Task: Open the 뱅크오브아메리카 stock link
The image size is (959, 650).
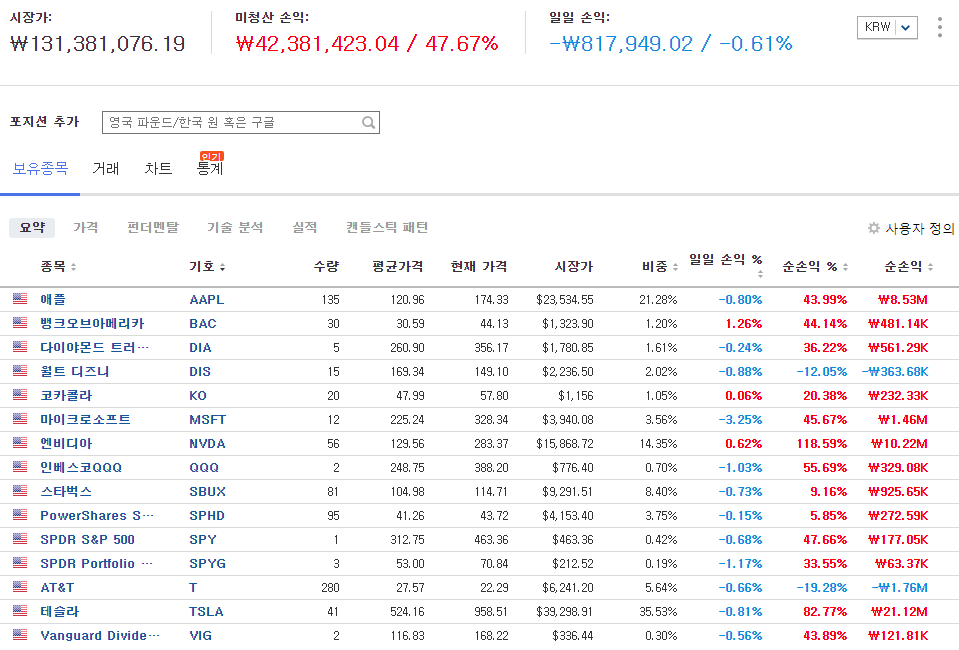Action: 92,323
